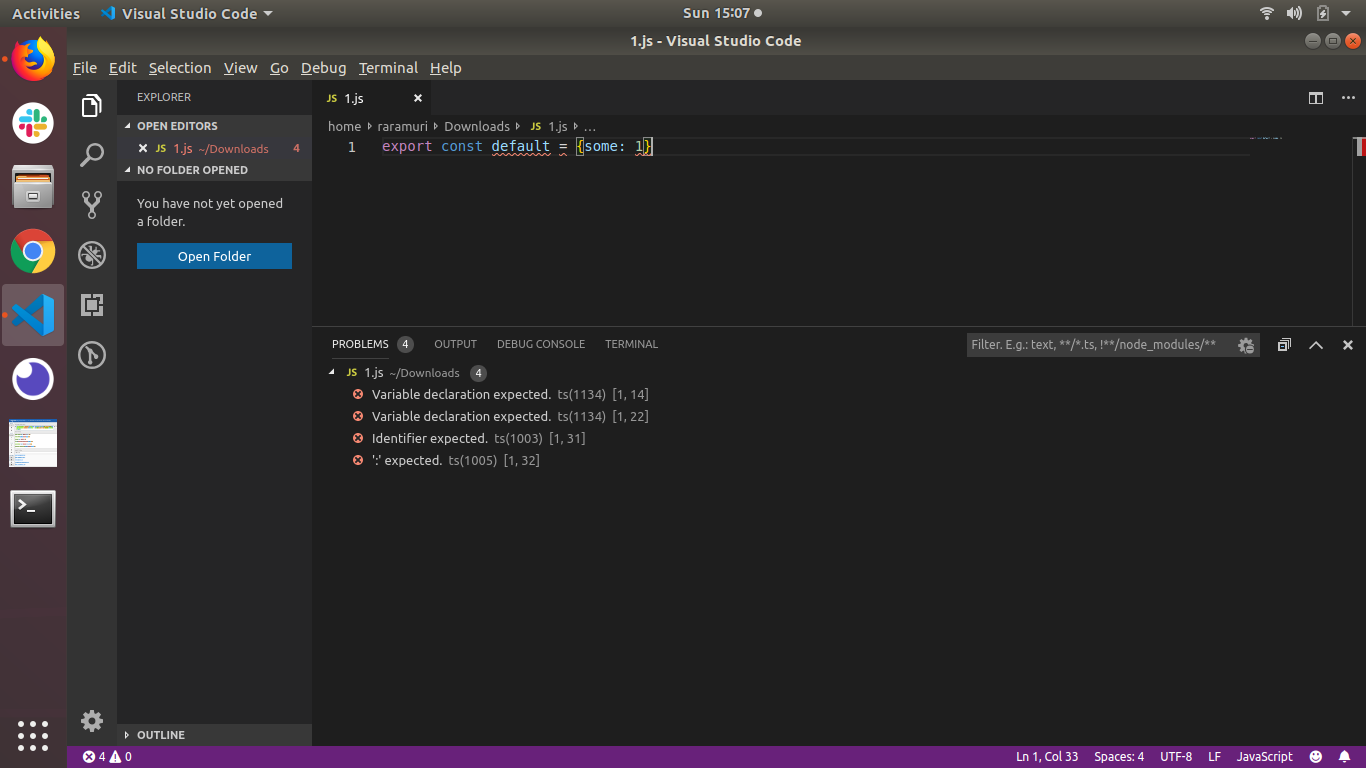Open the Edit menu
The width and height of the screenshot is (1366, 768).
coord(123,68)
